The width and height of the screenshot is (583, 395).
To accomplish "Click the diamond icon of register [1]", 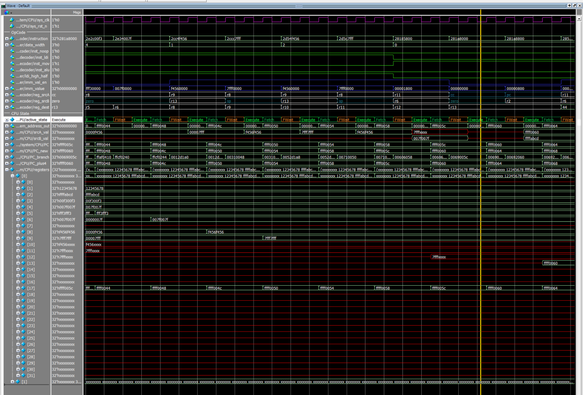I will (23, 188).
